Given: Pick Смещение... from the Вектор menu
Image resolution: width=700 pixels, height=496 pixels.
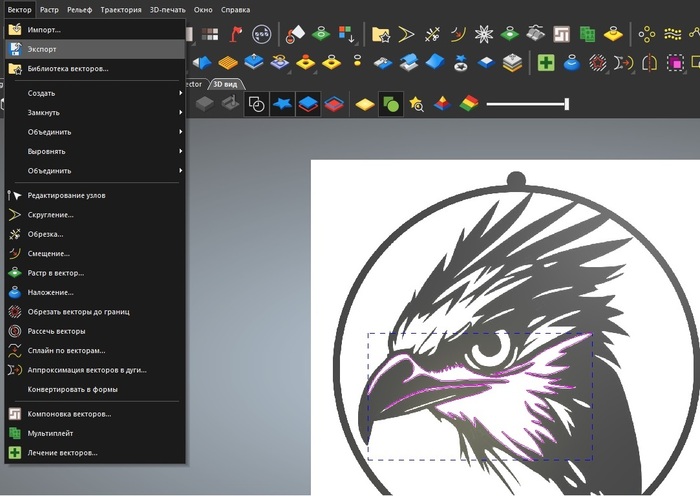Looking at the screenshot, I should tap(95, 254).
